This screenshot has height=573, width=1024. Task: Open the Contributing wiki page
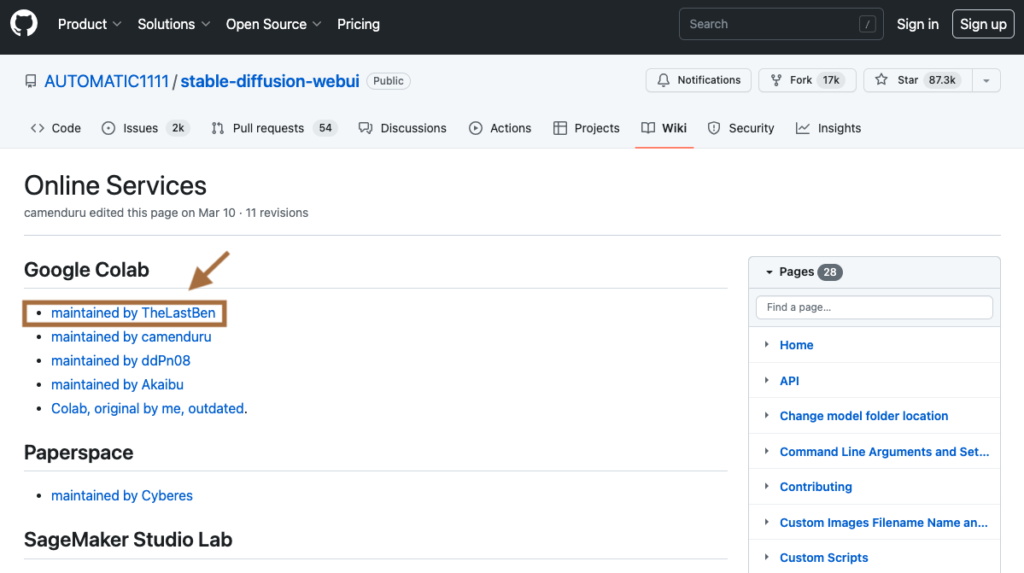coord(816,487)
